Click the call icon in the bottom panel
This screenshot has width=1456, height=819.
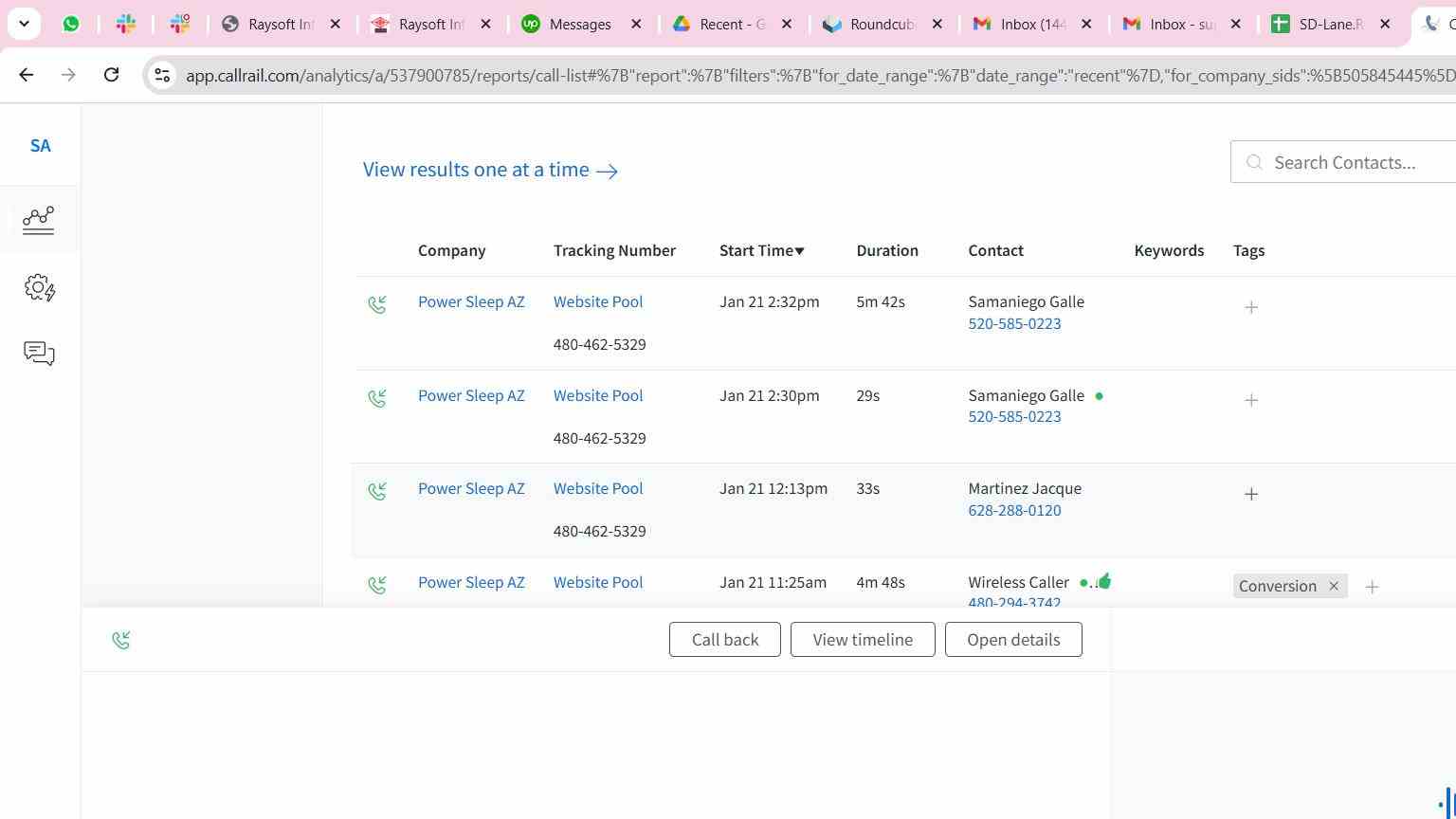click(x=121, y=640)
